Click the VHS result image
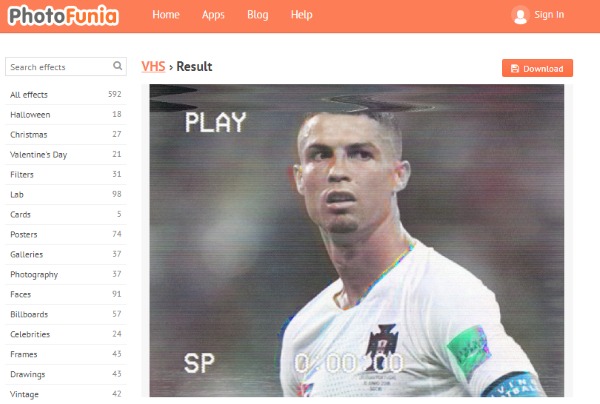 coord(357,241)
